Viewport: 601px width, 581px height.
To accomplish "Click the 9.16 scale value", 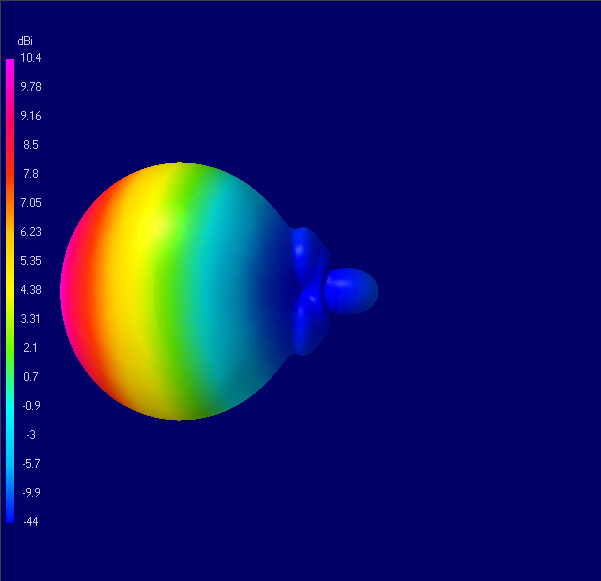I will pyautogui.click(x=31, y=116).
